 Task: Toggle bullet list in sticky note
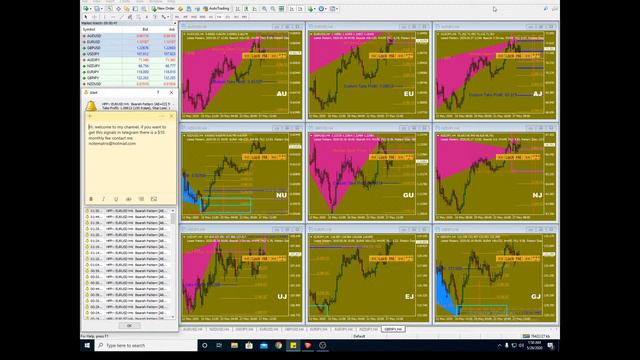(141, 199)
